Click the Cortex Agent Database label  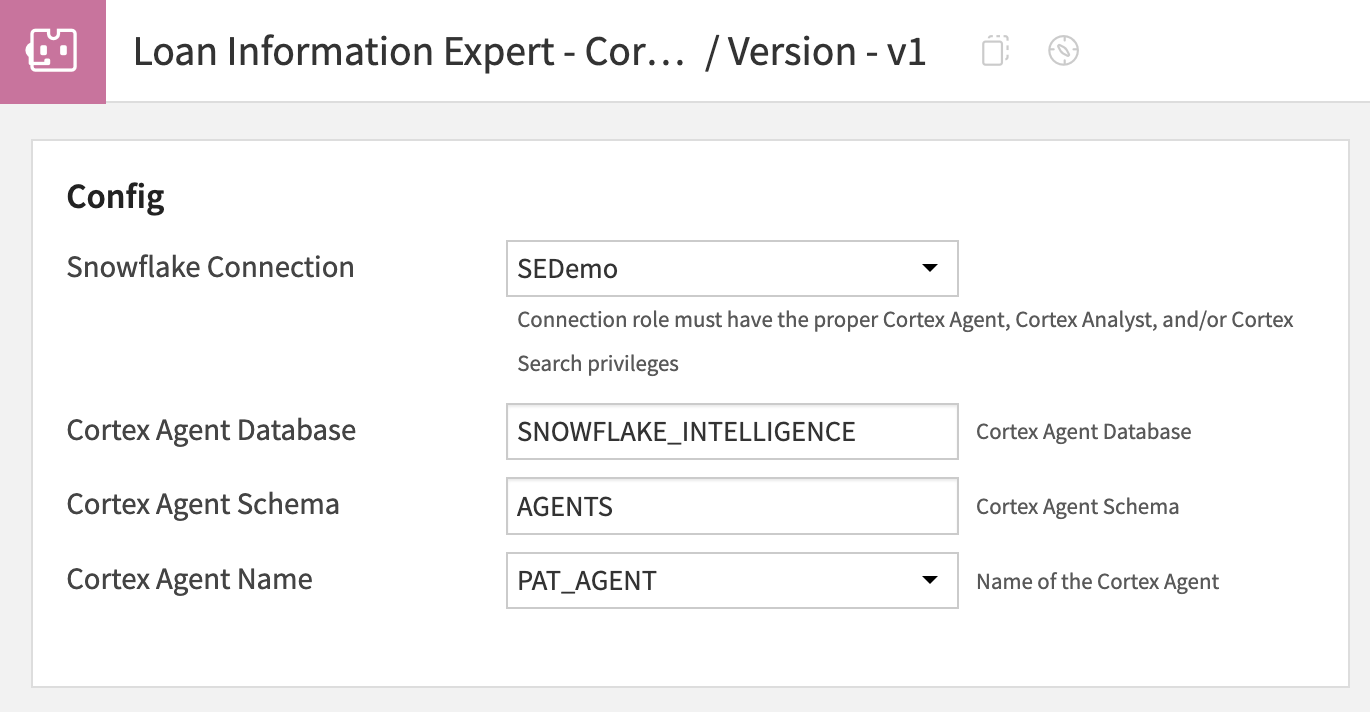coord(211,430)
